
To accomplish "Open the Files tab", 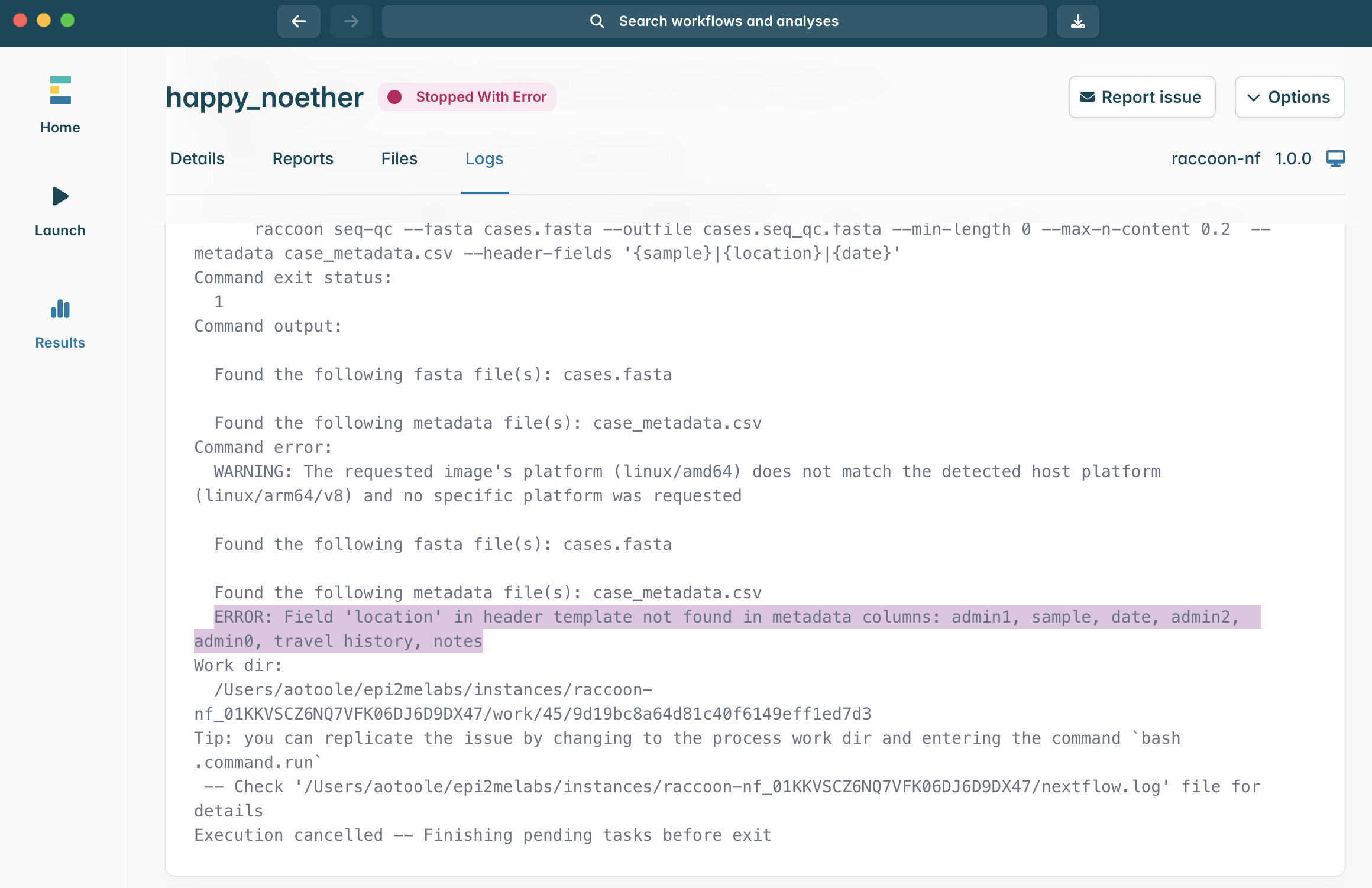I will pyautogui.click(x=399, y=158).
